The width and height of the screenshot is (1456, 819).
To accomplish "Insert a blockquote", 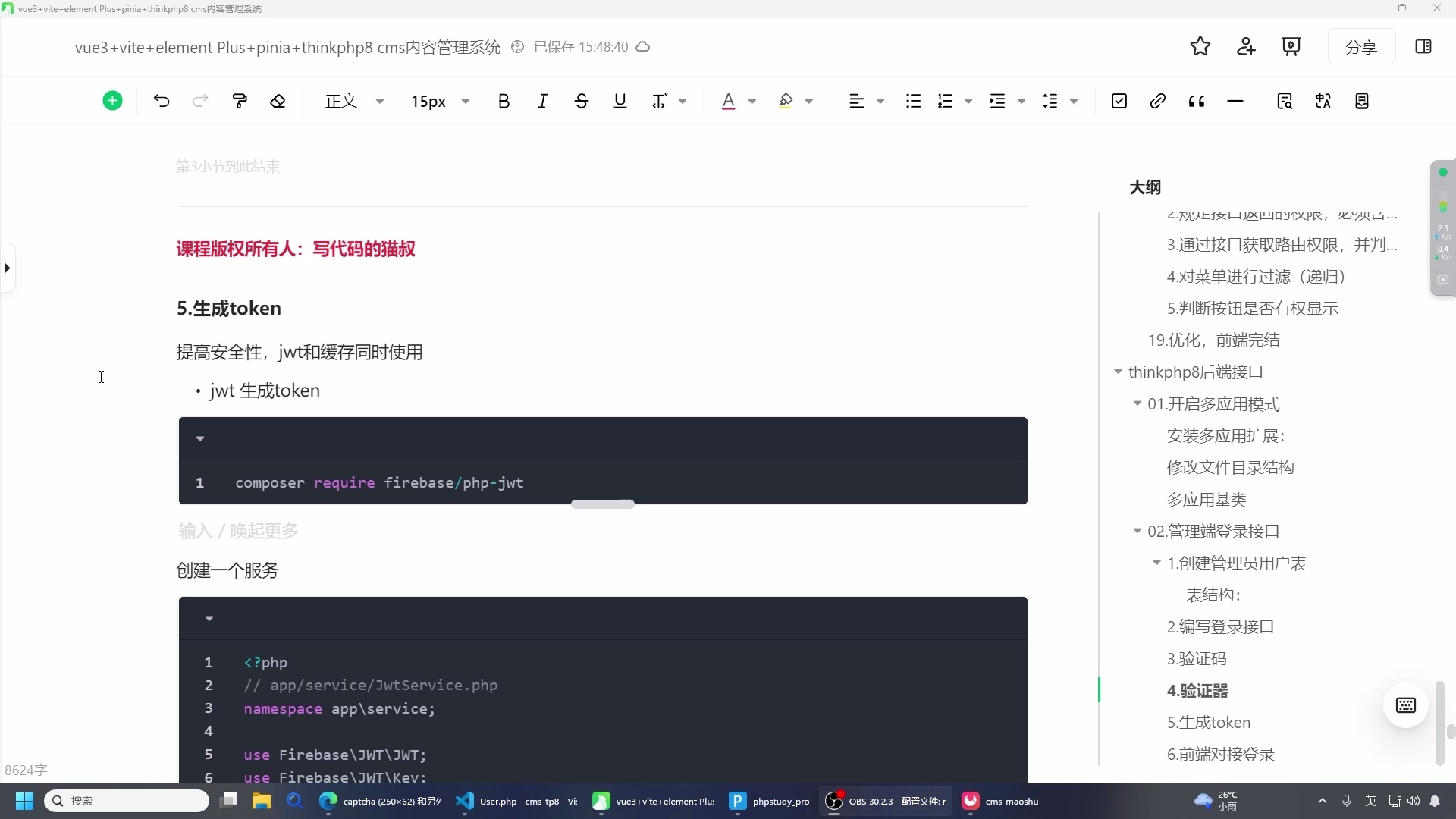I will [x=1197, y=101].
